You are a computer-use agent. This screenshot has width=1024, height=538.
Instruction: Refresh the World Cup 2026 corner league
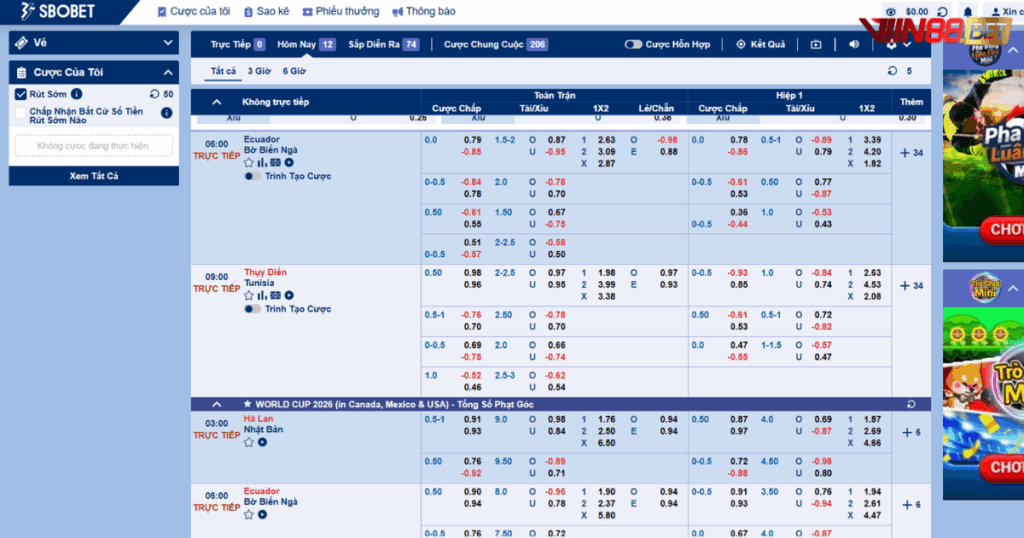911,404
